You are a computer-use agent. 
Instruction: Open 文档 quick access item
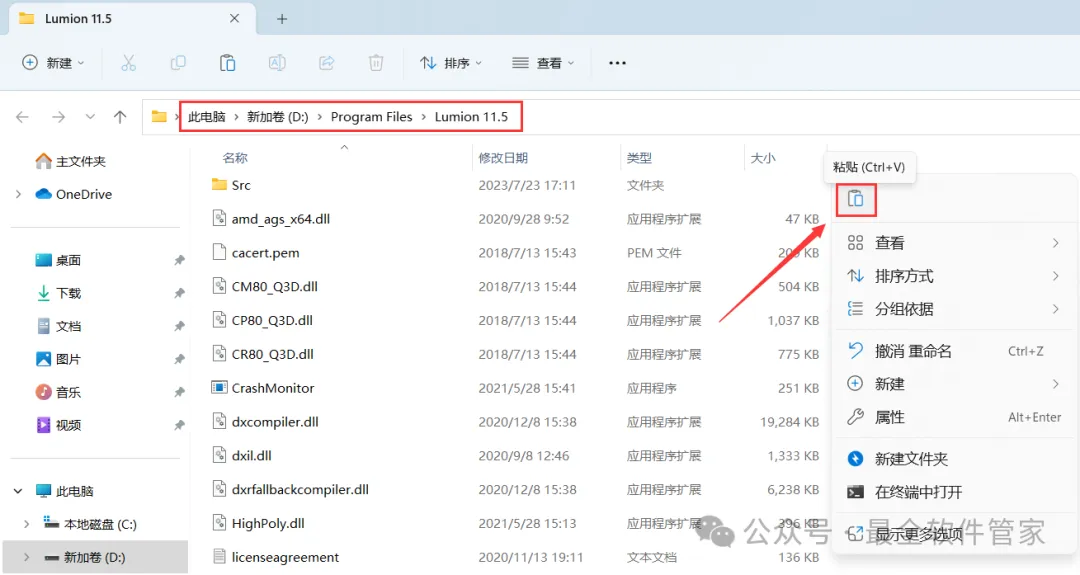point(59,326)
